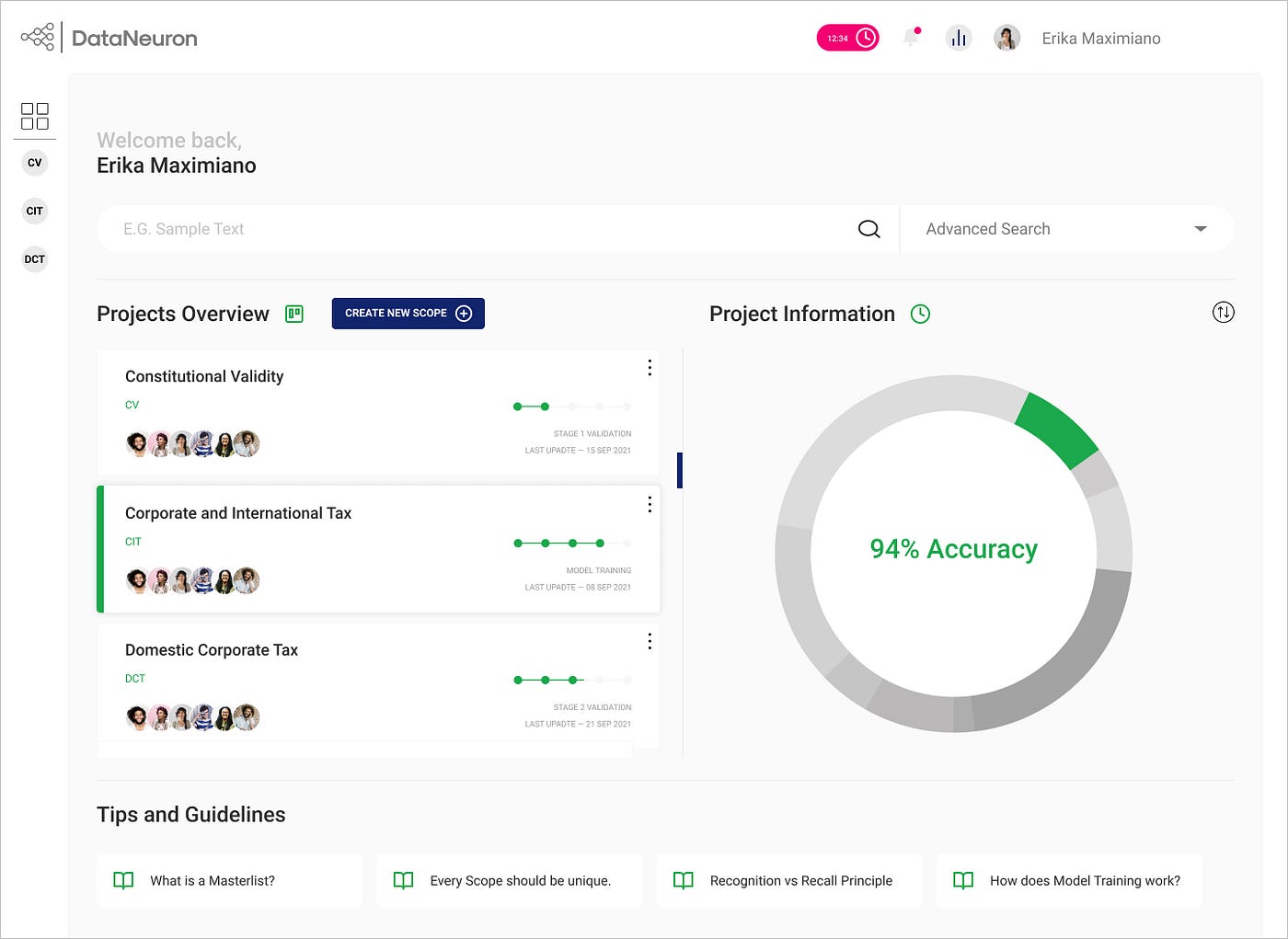Open Constitutional Validity options menu
The height and width of the screenshot is (939, 1288).
click(650, 367)
